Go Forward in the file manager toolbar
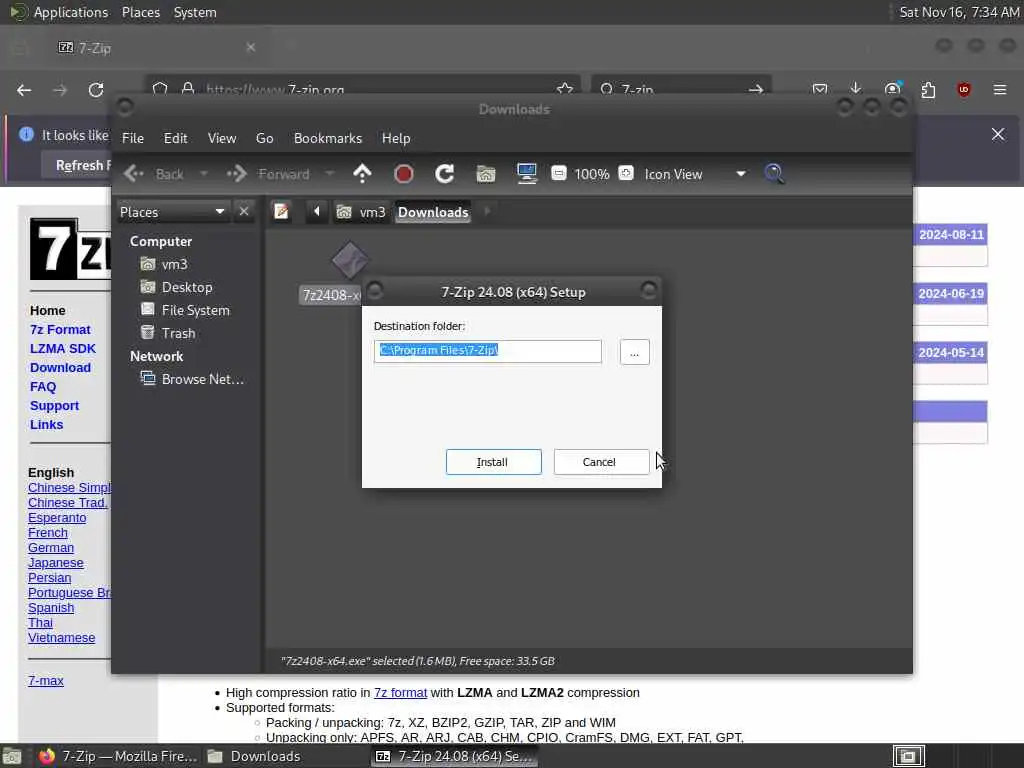Image resolution: width=1024 pixels, height=768 pixels. click(x=268, y=174)
